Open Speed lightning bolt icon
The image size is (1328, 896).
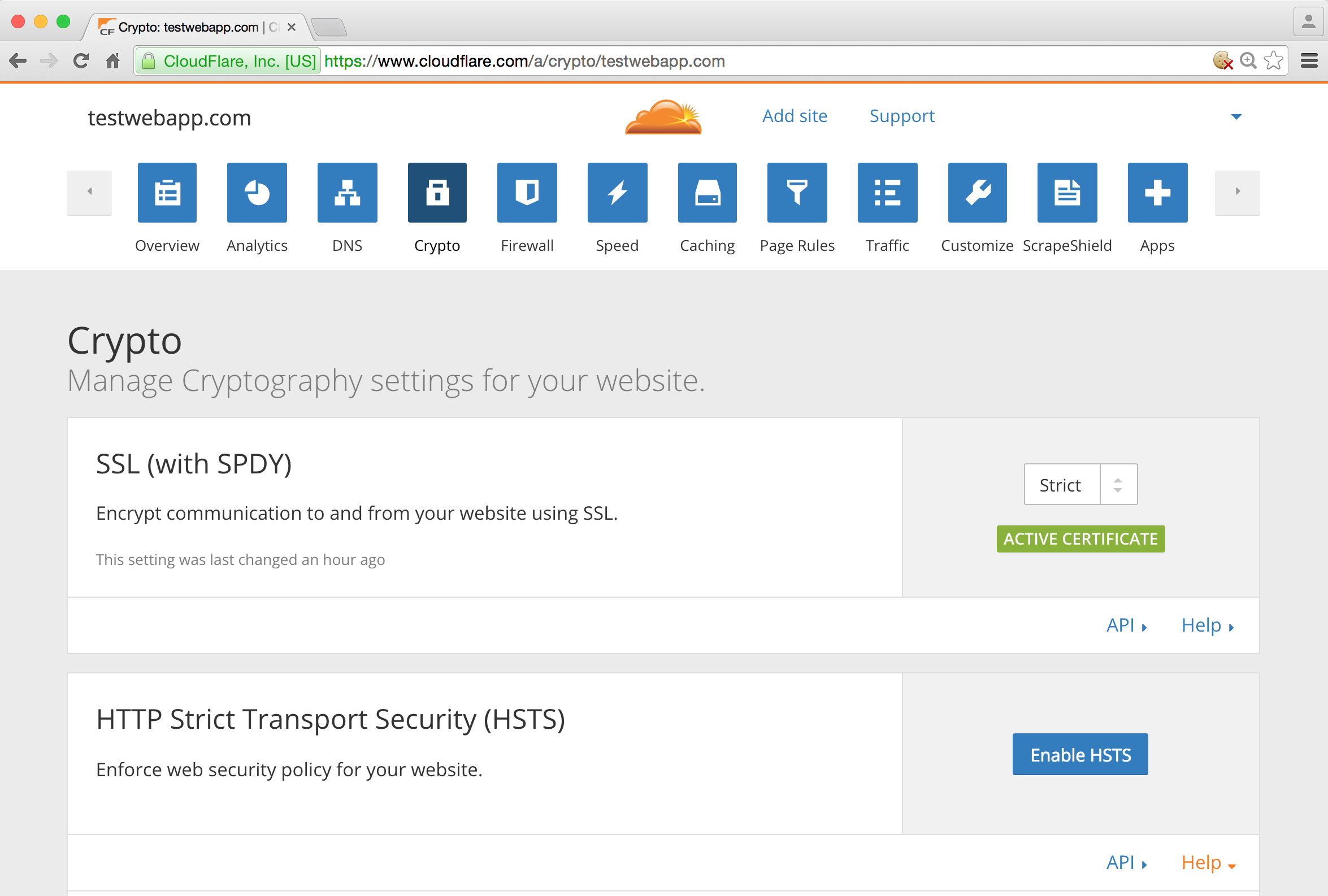point(617,193)
